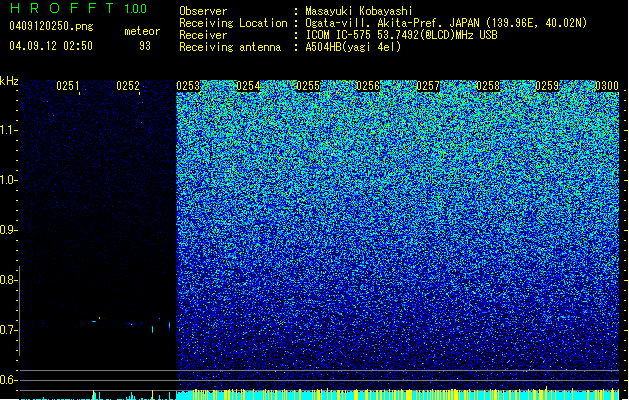Click observer name Masayuki Kobayashi

coord(359,11)
